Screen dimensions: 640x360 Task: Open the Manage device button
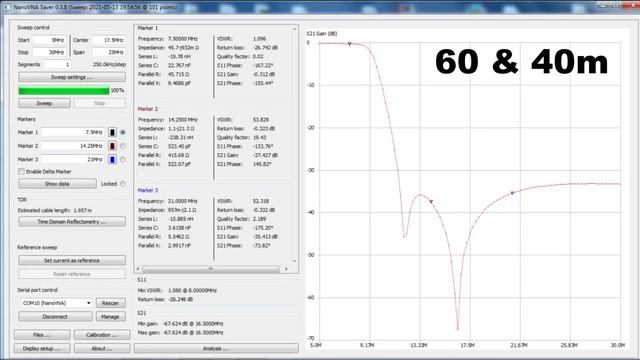(111, 317)
